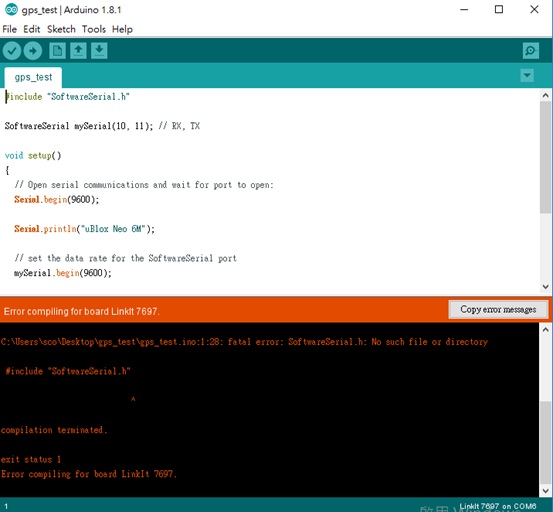The width and height of the screenshot is (553, 512).
Task: Open the Edit menu
Action: [x=31, y=29]
